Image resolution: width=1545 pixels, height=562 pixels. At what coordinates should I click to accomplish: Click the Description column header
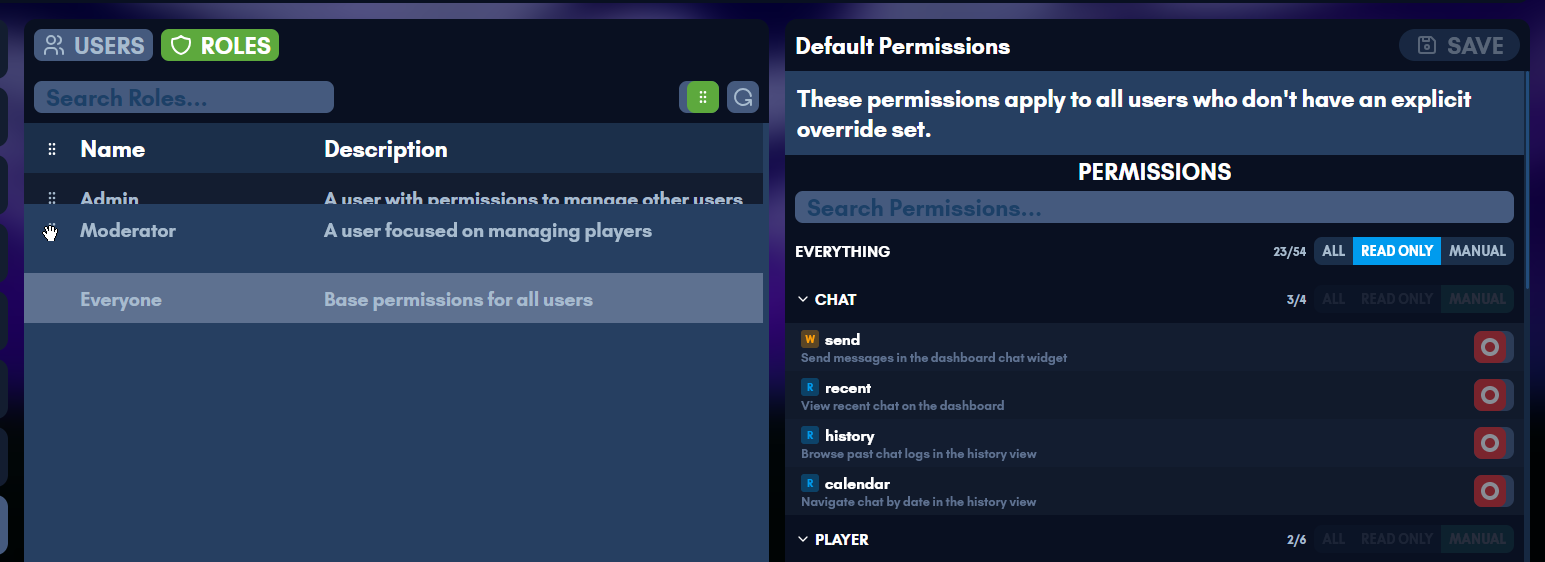386,149
